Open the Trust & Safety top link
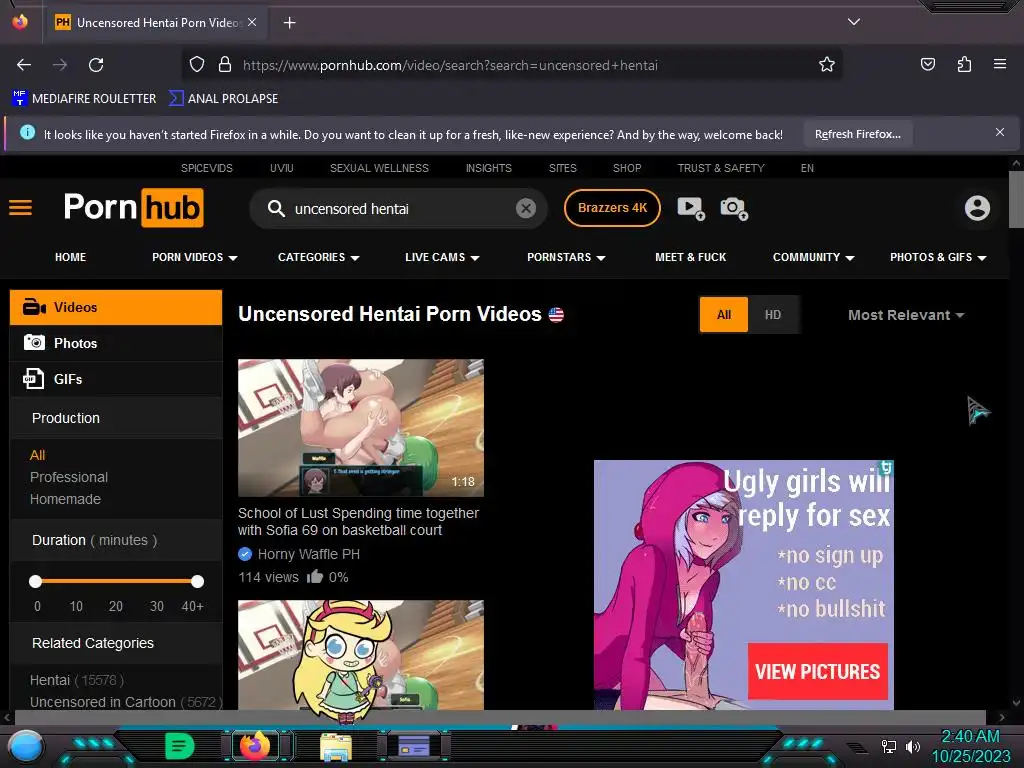 721,168
